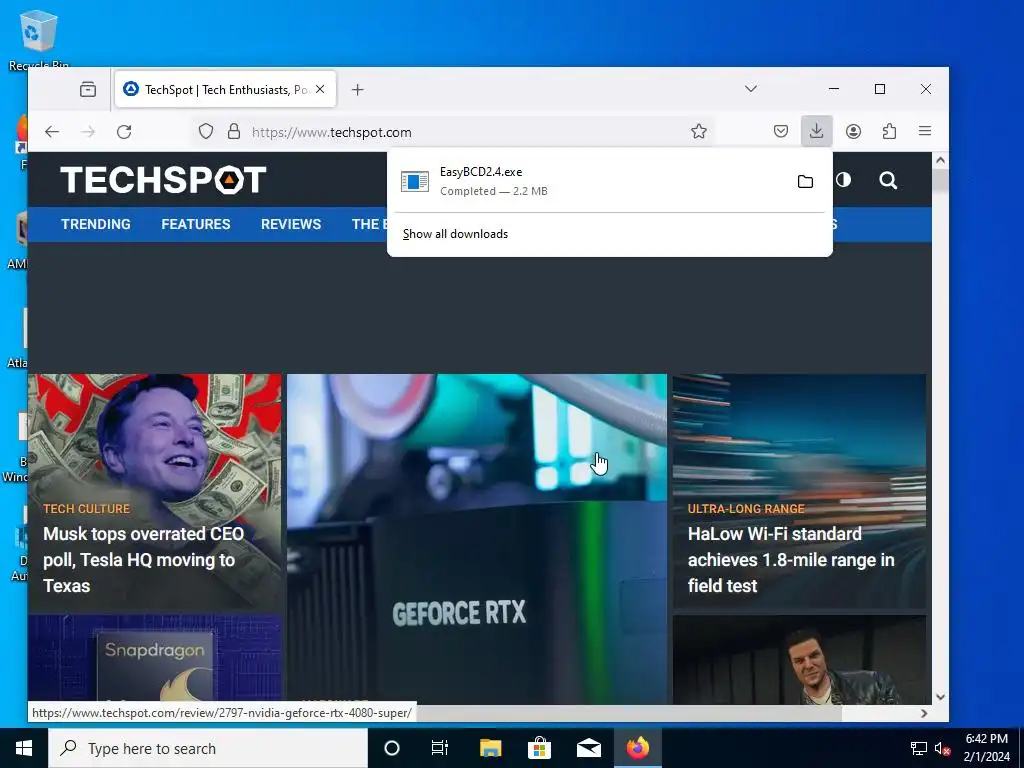Select the Recycle Bin desktop icon
Screen dimensions: 1024x768
coord(38,39)
